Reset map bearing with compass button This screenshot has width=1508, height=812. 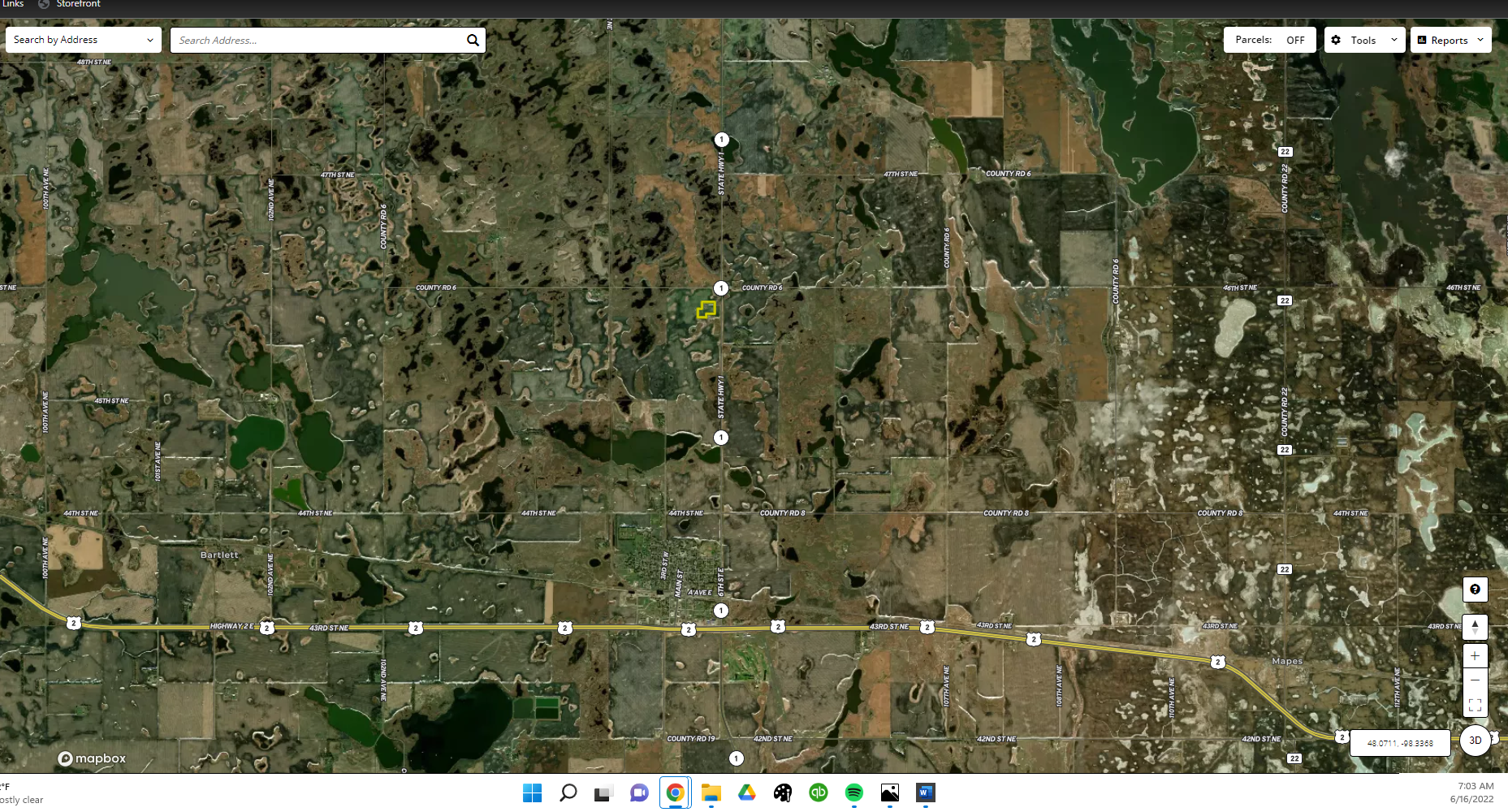pyautogui.click(x=1475, y=628)
